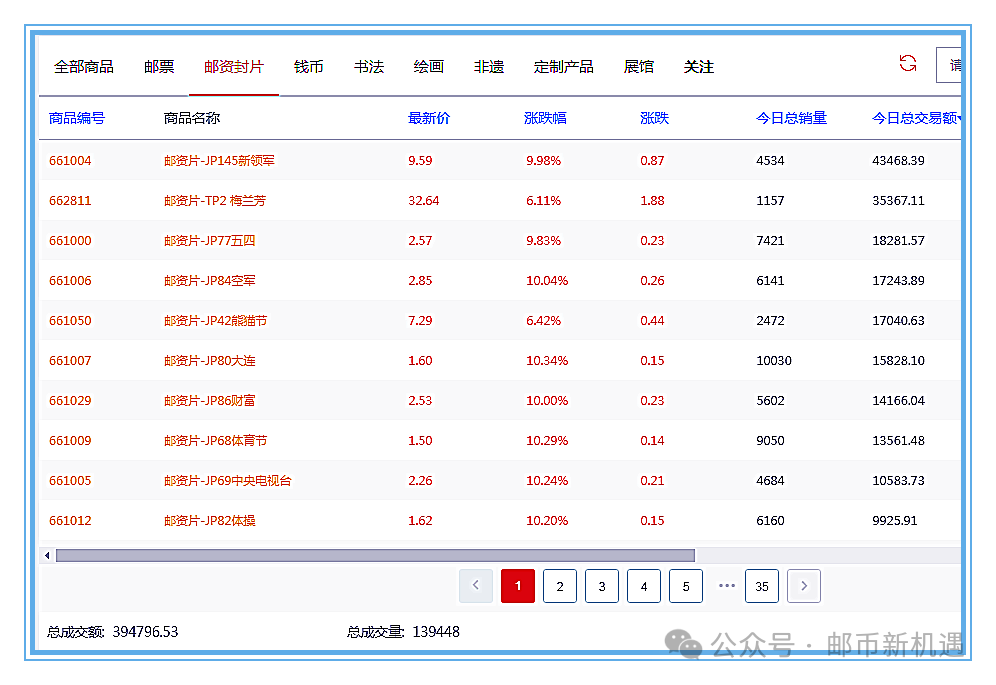Click total turnover value 394796.53
The width and height of the screenshot is (996, 685).
(145, 632)
